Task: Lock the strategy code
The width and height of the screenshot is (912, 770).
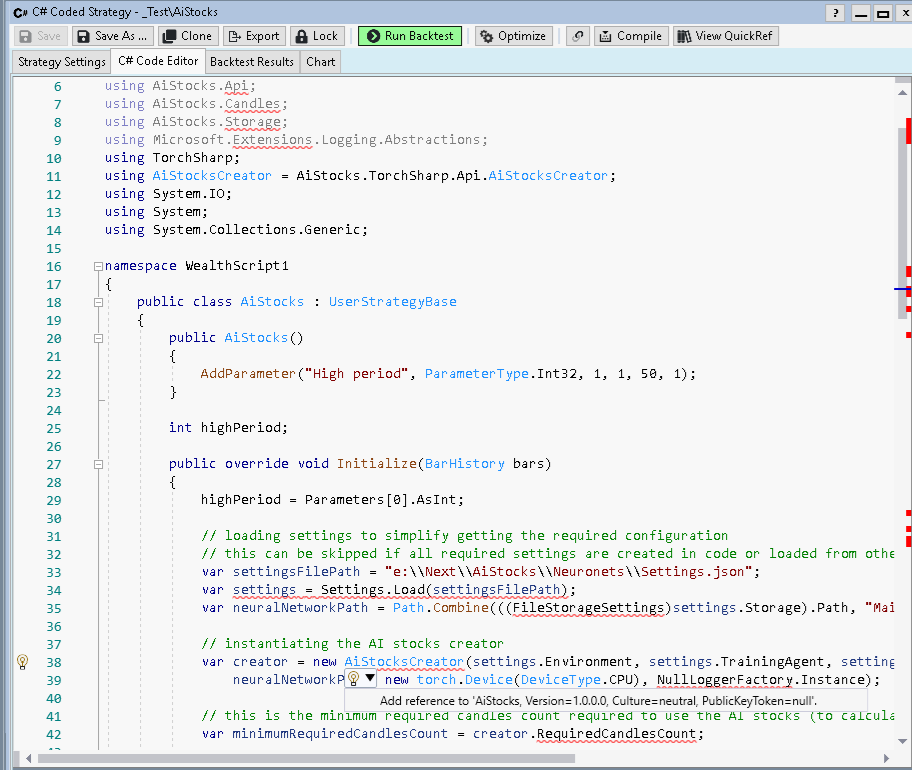Action: pos(316,36)
